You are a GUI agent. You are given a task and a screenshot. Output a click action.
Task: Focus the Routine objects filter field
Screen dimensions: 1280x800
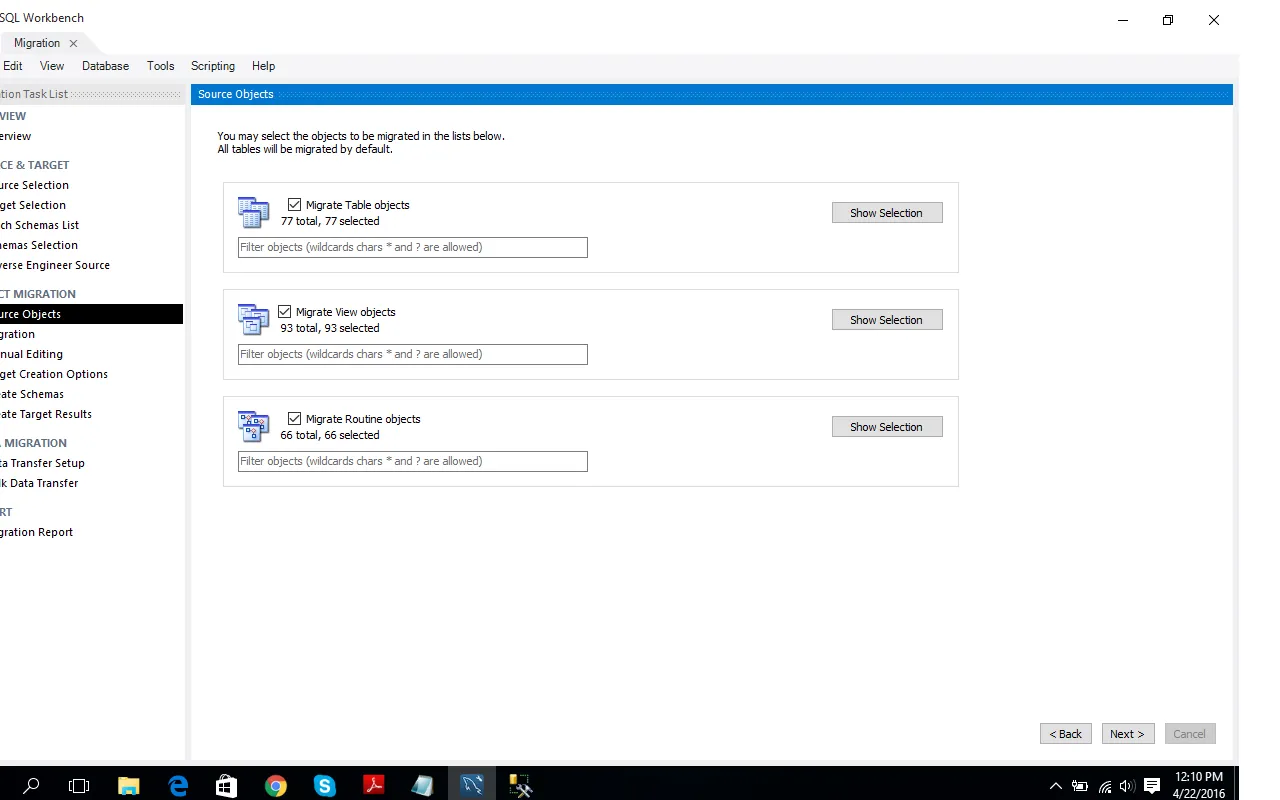coord(413,461)
